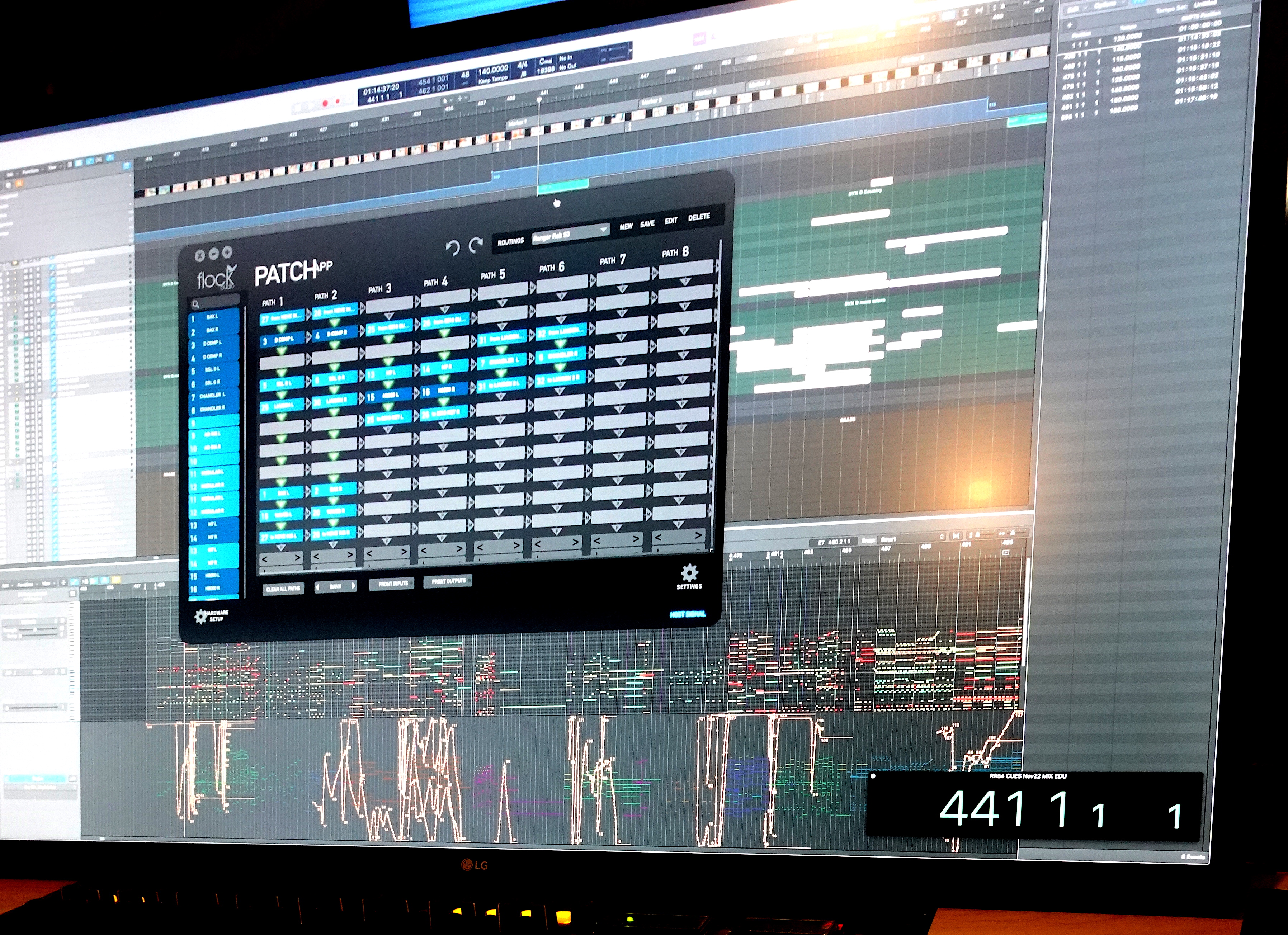Click the 15 H8000 L slot in Path 3
Image resolution: width=1288 pixels, height=935 pixels.
[388, 396]
